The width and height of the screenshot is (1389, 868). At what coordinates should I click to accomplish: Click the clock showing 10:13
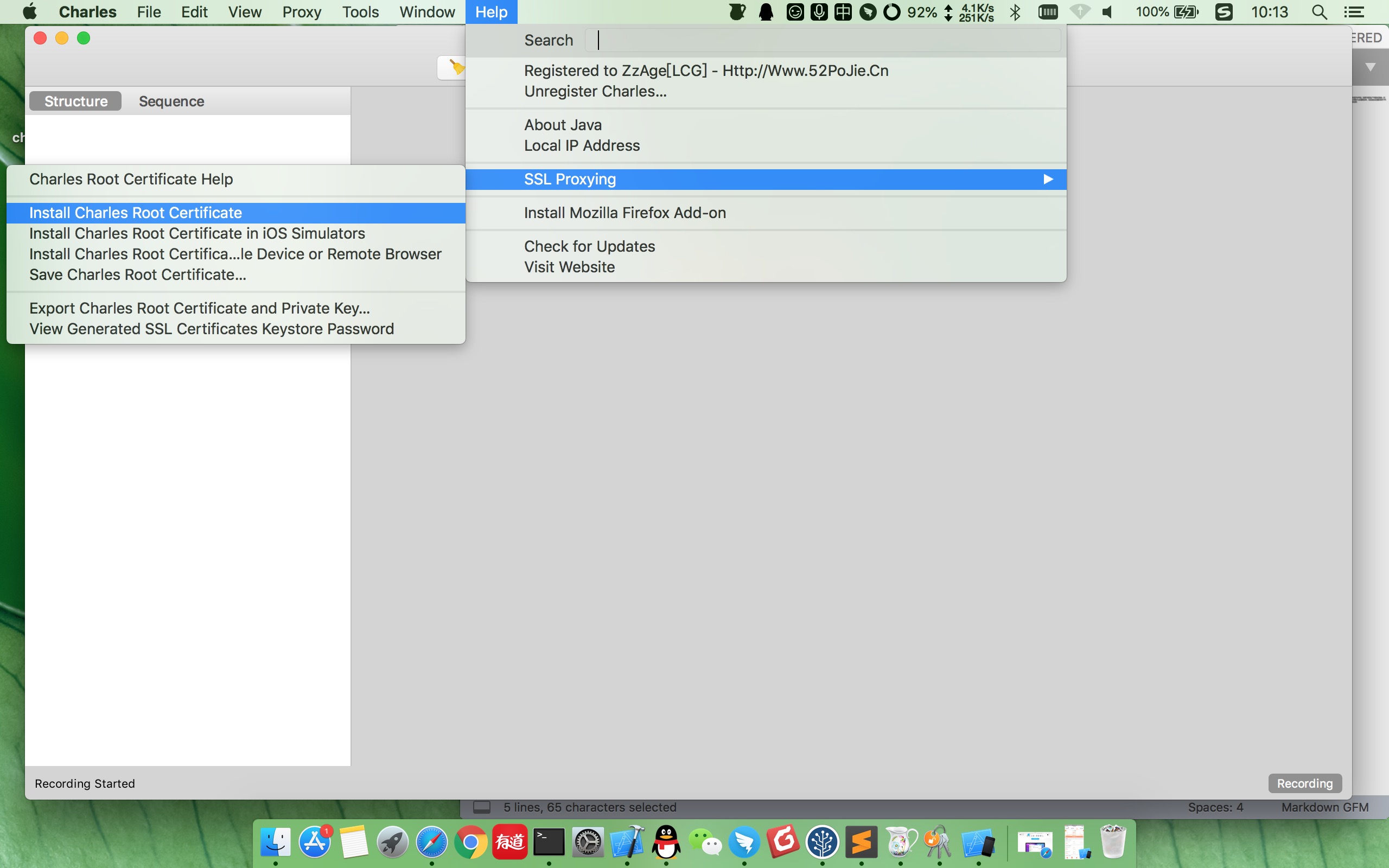click(x=1270, y=12)
